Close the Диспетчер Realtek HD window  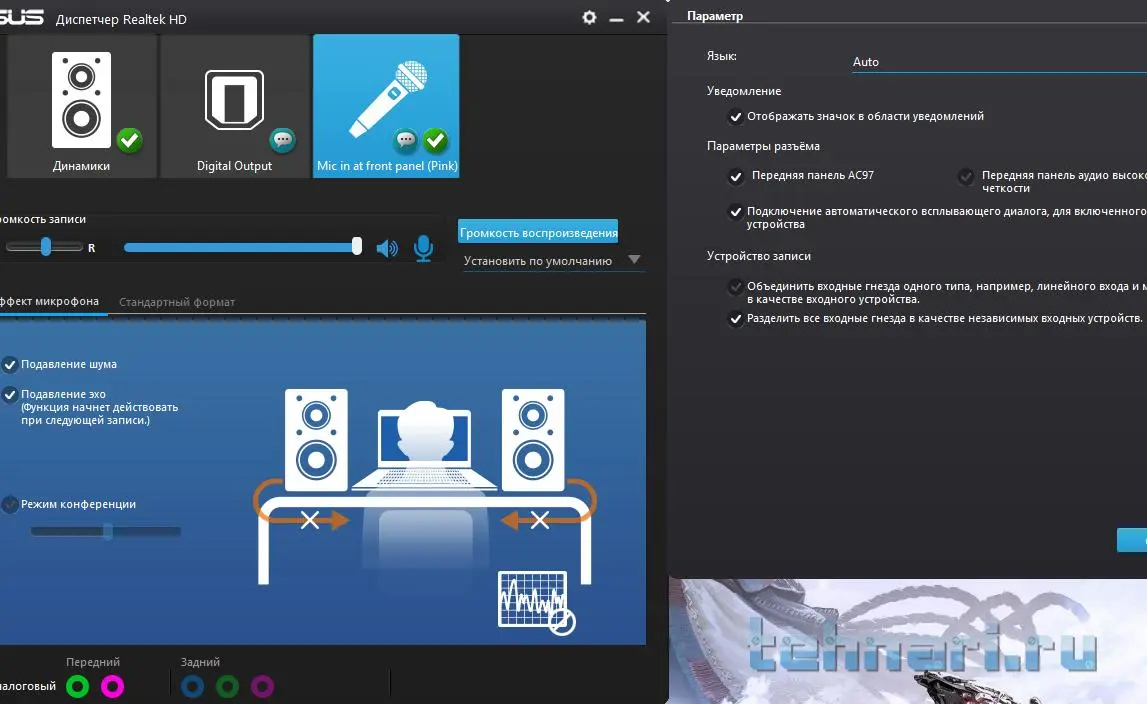click(x=643, y=17)
